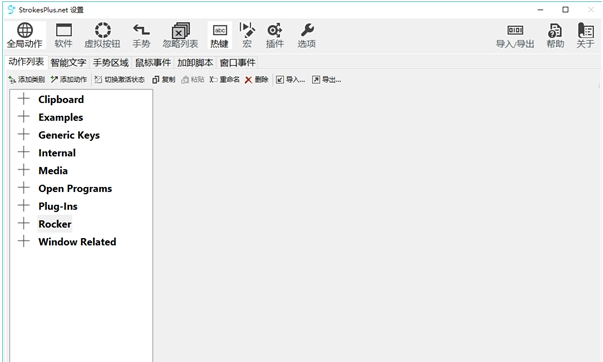Select the Open Programs tree item
The width and height of the screenshot is (603, 362).
(x=75, y=189)
